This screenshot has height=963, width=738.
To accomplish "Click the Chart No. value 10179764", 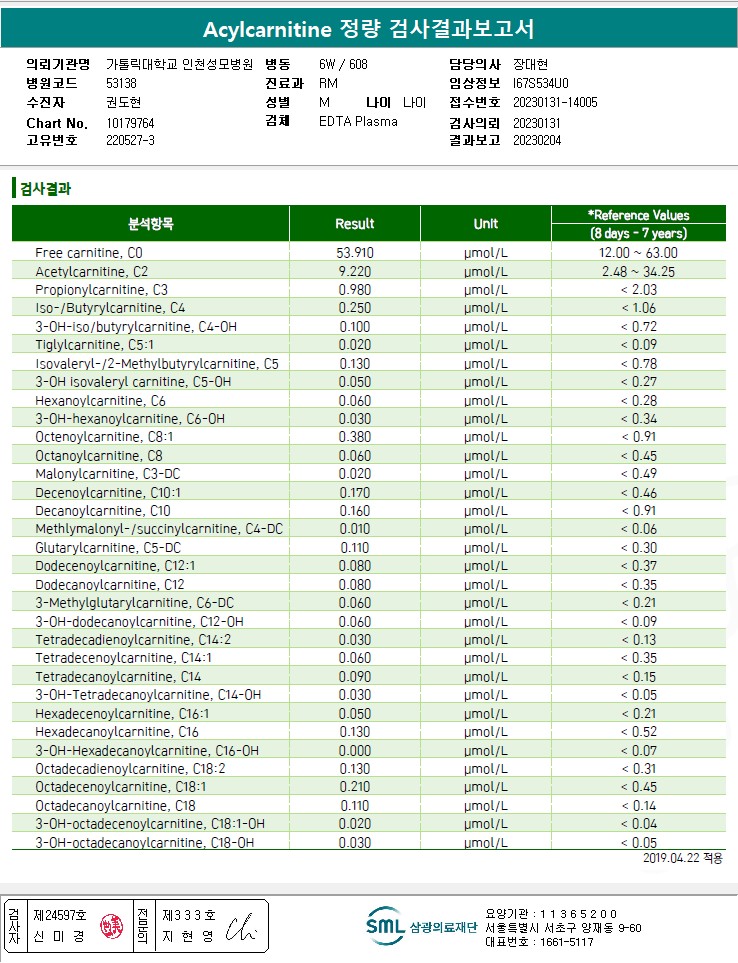I will coord(130,123).
